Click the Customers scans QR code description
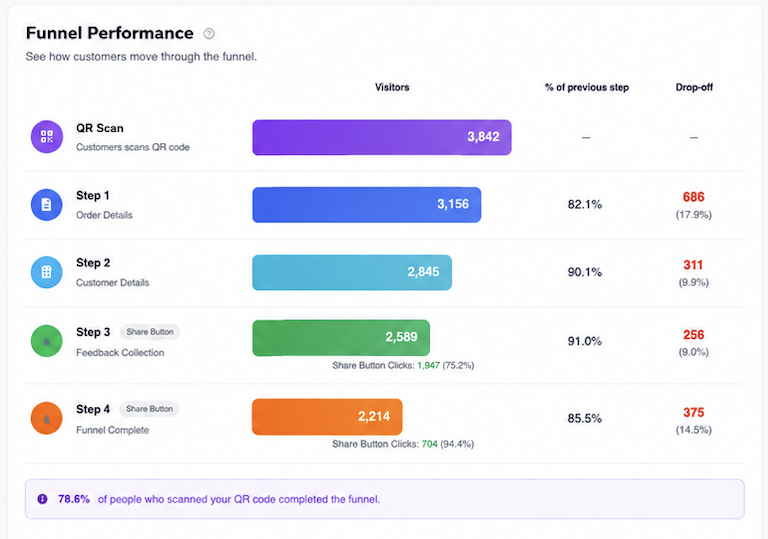Image resolution: width=768 pixels, height=539 pixels. pos(133,147)
